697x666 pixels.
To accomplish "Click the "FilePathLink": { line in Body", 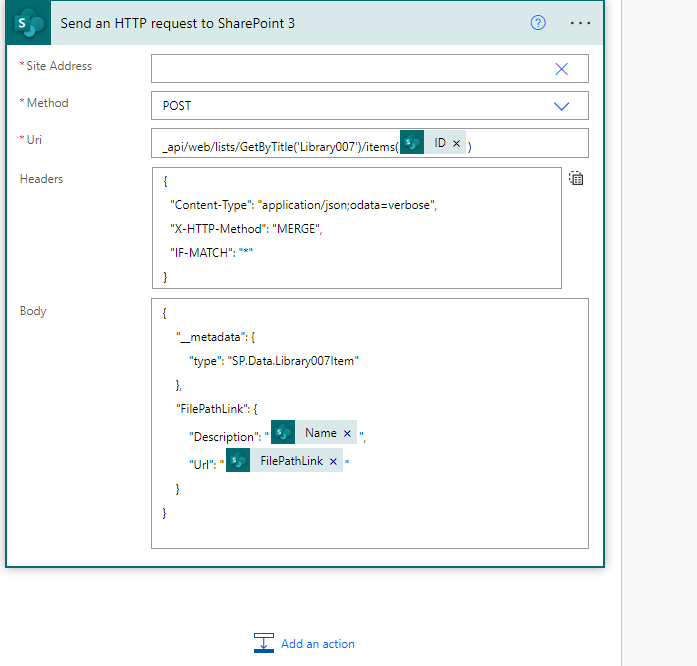I will click(x=217, y=409).
